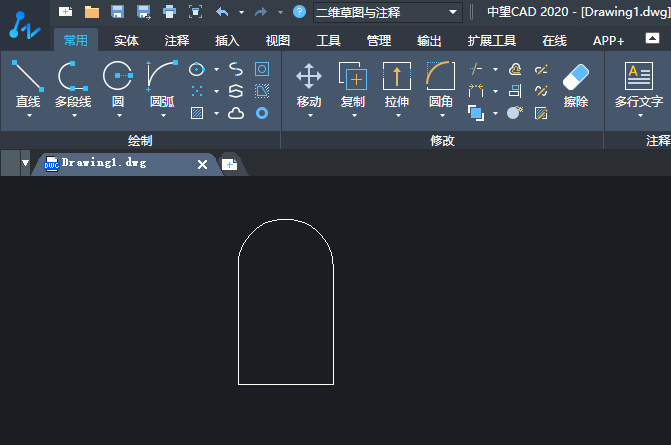Click the revision cloud icon in 绘制 panel
Screen dimensions: 671x445
coord(236,113)
